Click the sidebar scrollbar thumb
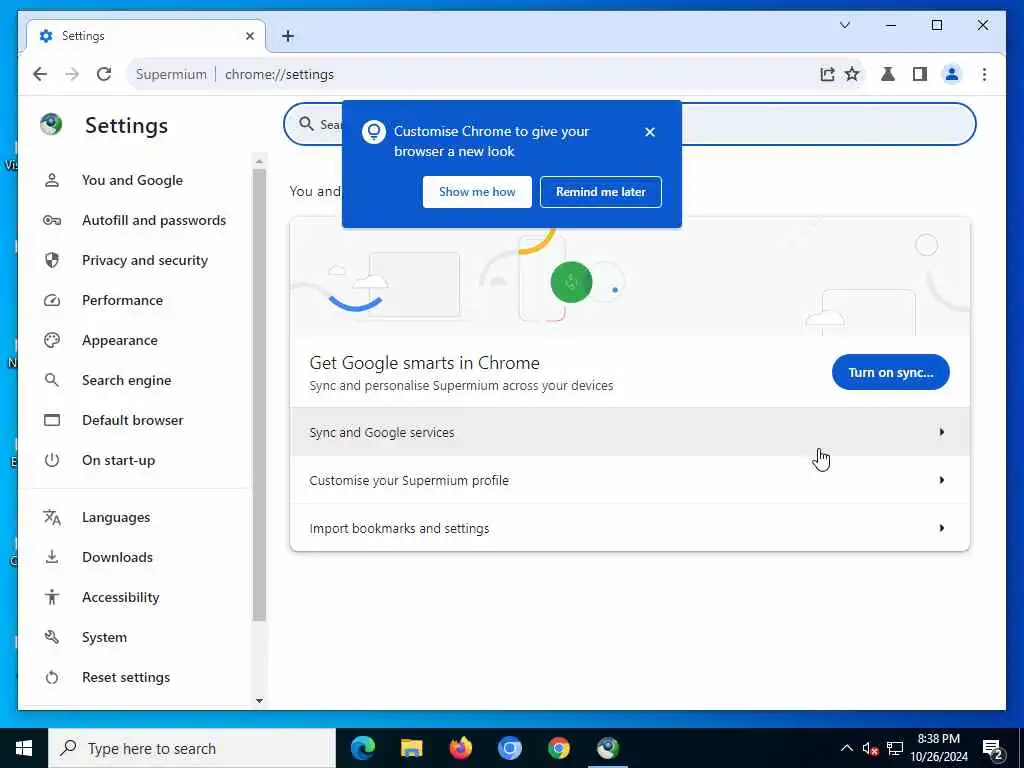Screen dimensions: 1024x768 coord(259,395)
